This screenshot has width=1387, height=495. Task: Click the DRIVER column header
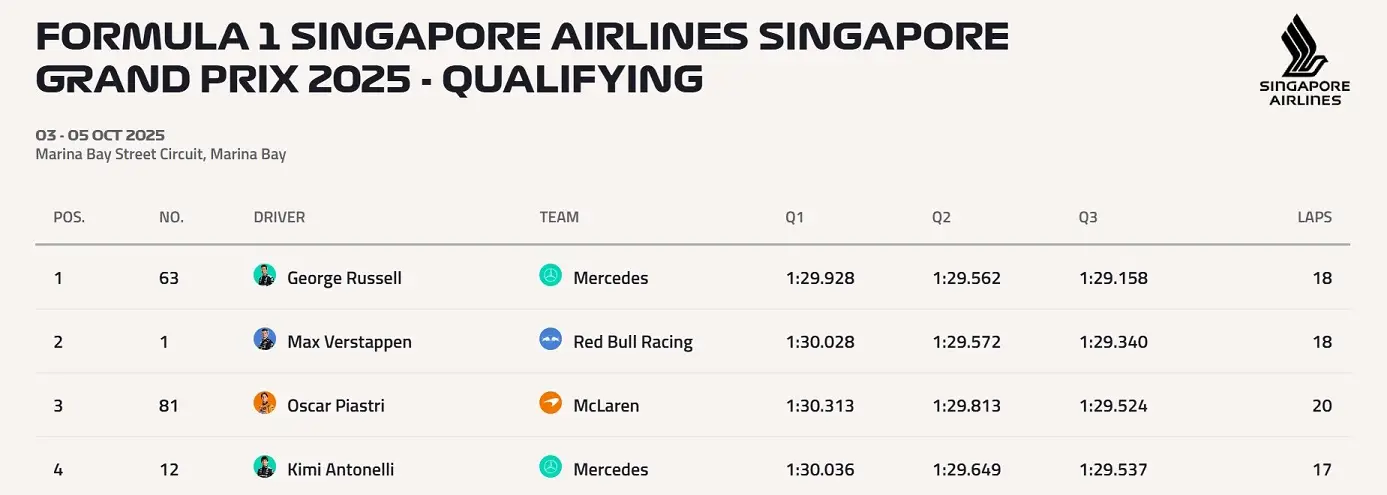(x=279, y=217)
